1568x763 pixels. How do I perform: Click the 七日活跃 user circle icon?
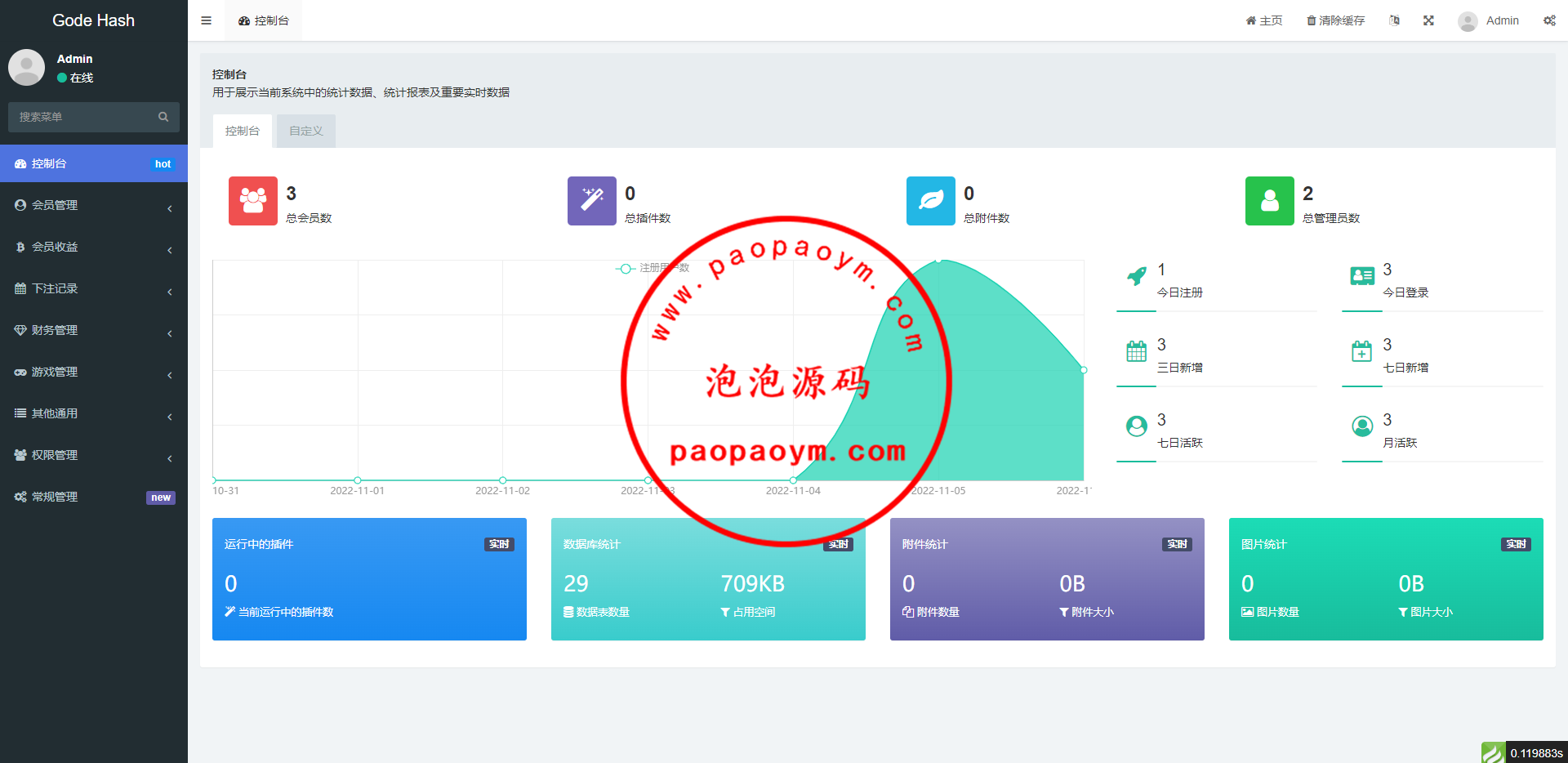click(x=1137, y=426)
